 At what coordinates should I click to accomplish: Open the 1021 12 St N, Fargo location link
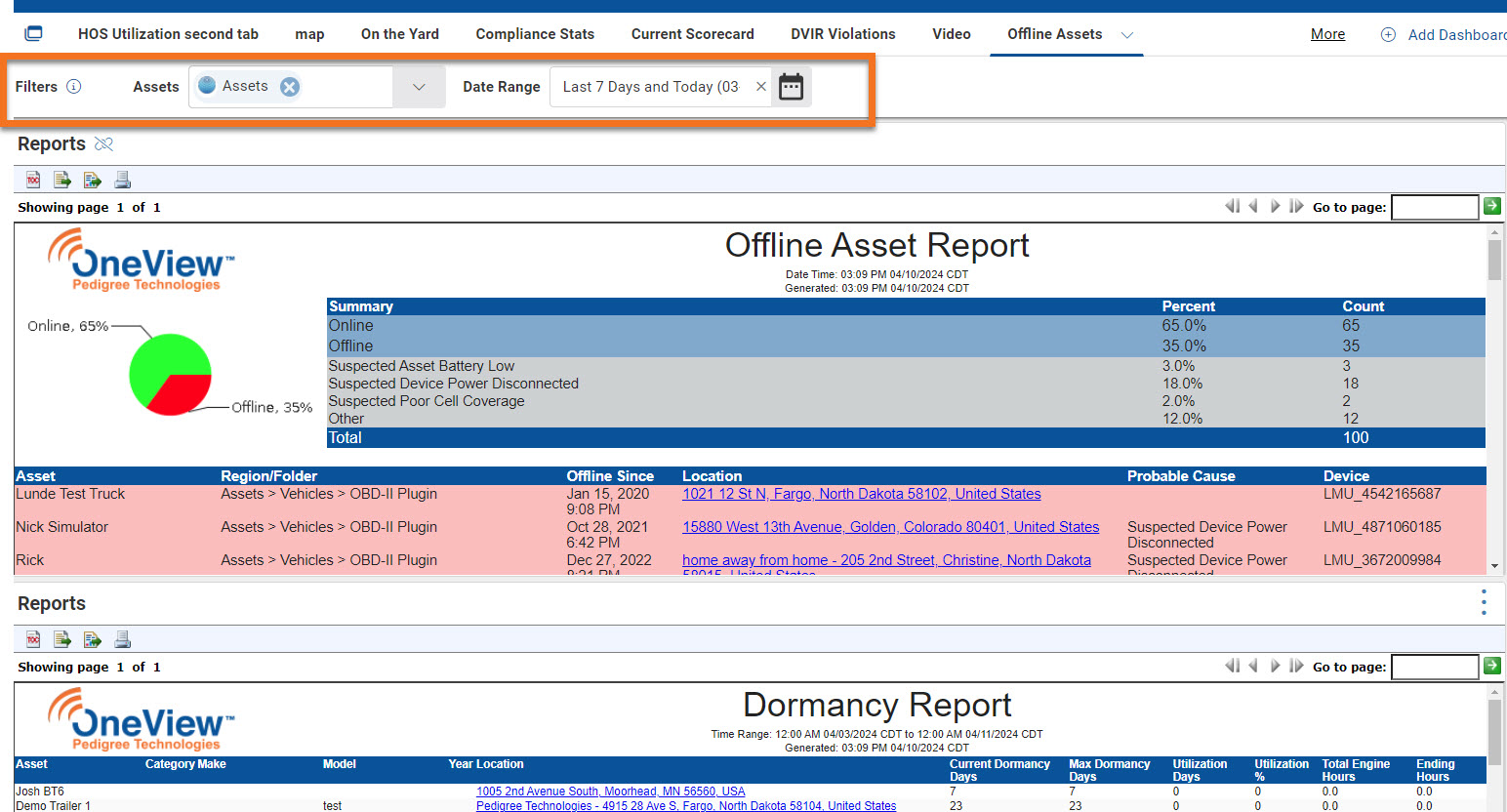click(x=861, y=494)
